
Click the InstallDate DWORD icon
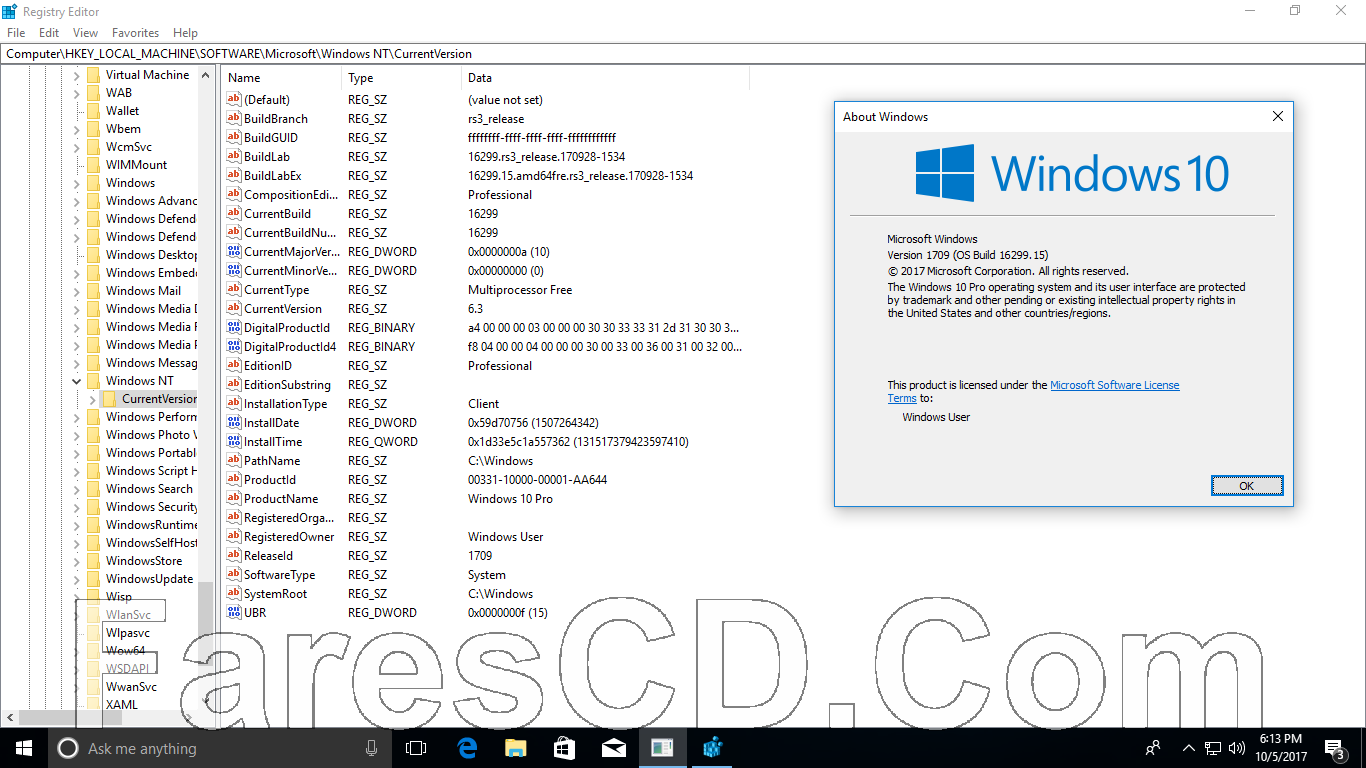[234, 423]
